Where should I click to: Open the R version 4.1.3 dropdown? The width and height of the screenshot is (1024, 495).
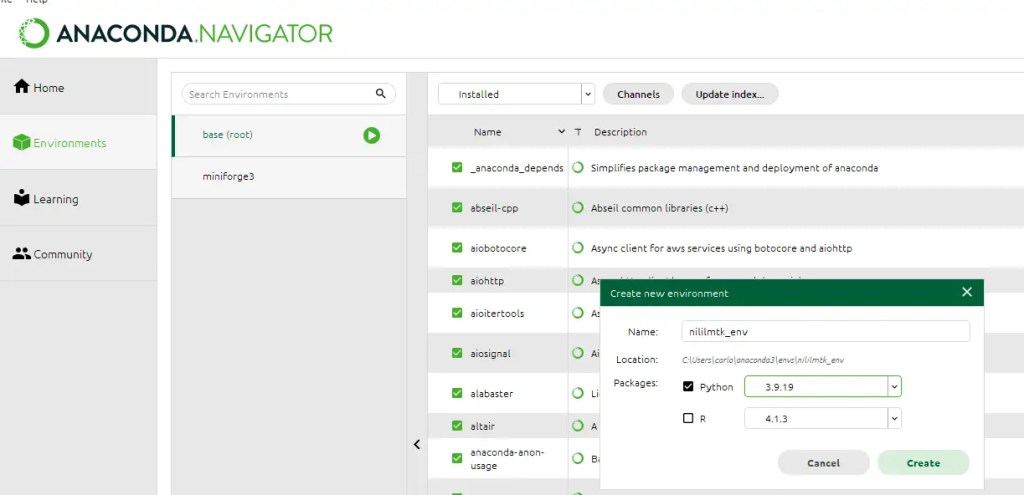[894, 418]
